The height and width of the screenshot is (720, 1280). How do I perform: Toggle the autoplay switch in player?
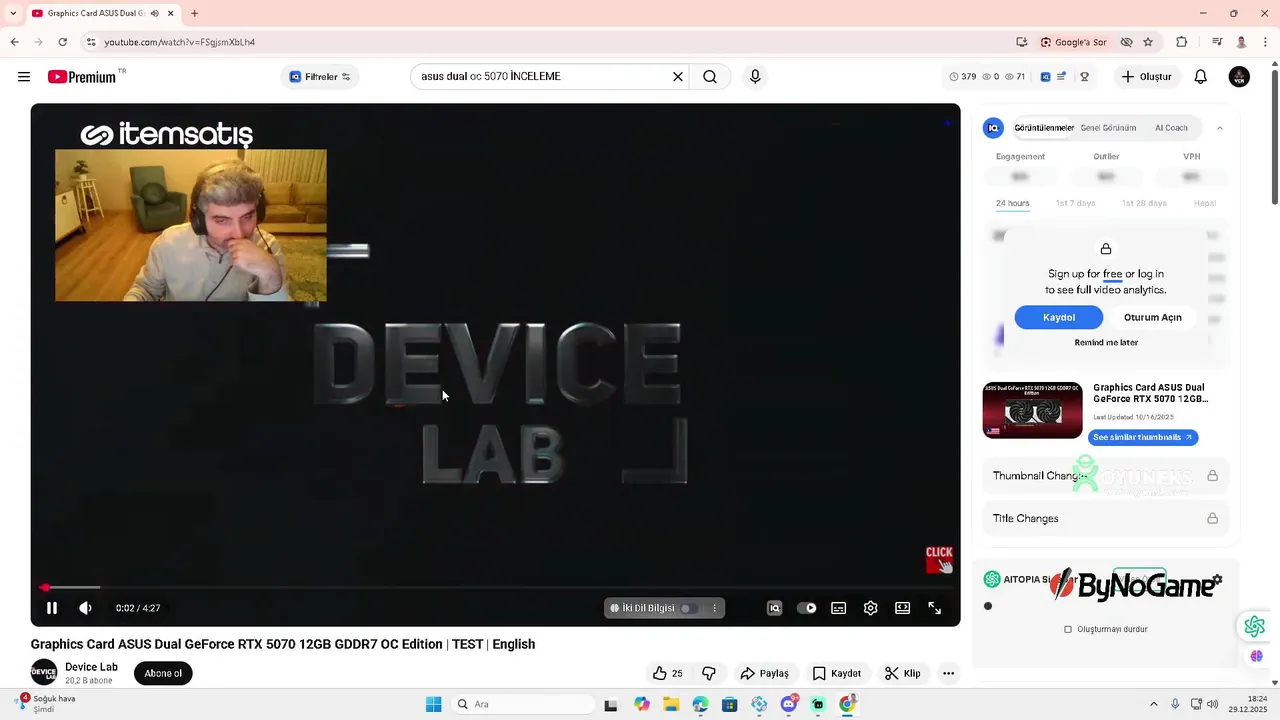click(807, 608)
